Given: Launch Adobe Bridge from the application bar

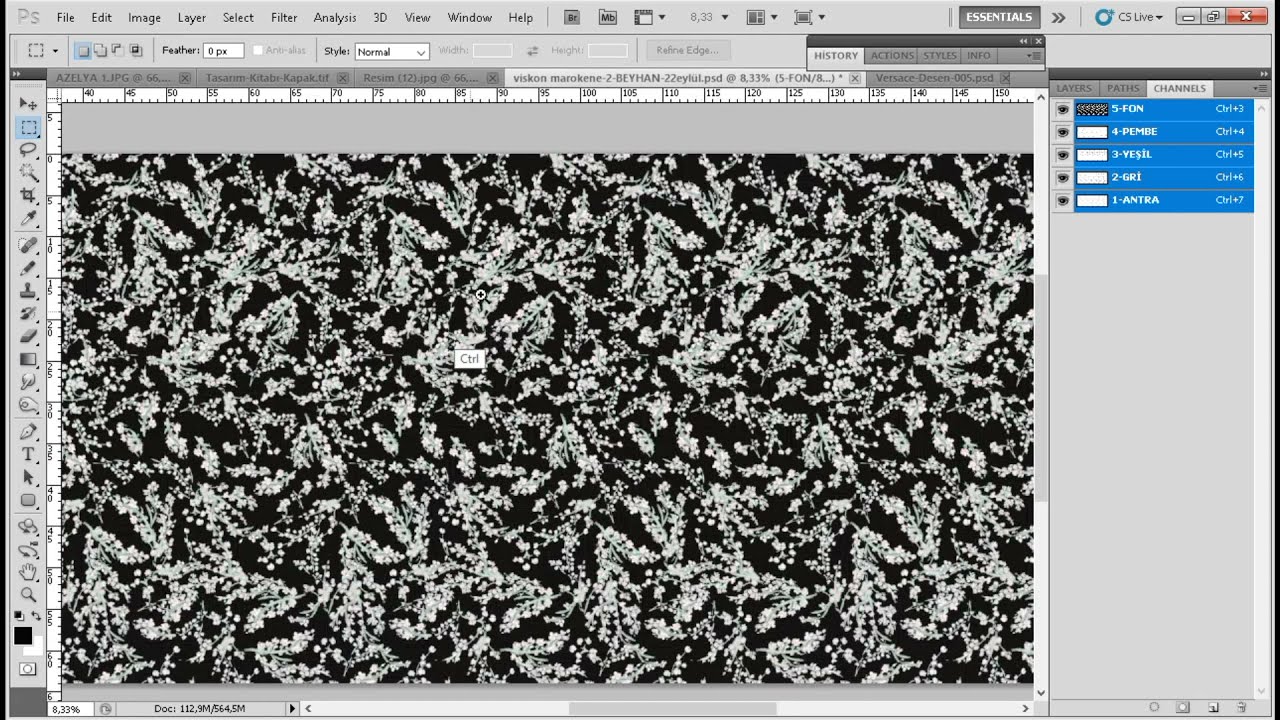Looking at the screenshot, I should coord(573,17).
